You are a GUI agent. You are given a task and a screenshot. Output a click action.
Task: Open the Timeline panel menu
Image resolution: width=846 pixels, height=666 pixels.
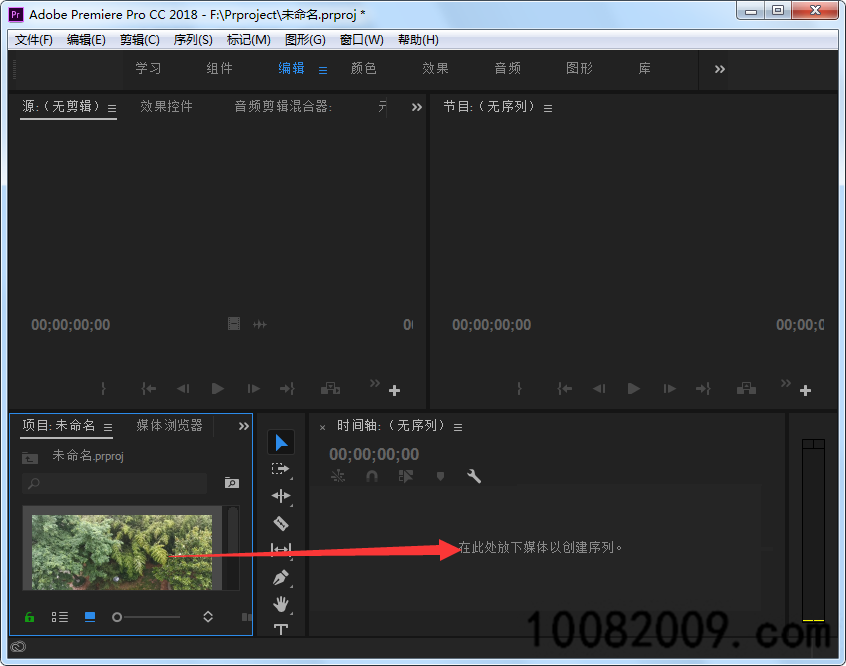(x=458, y=426)
